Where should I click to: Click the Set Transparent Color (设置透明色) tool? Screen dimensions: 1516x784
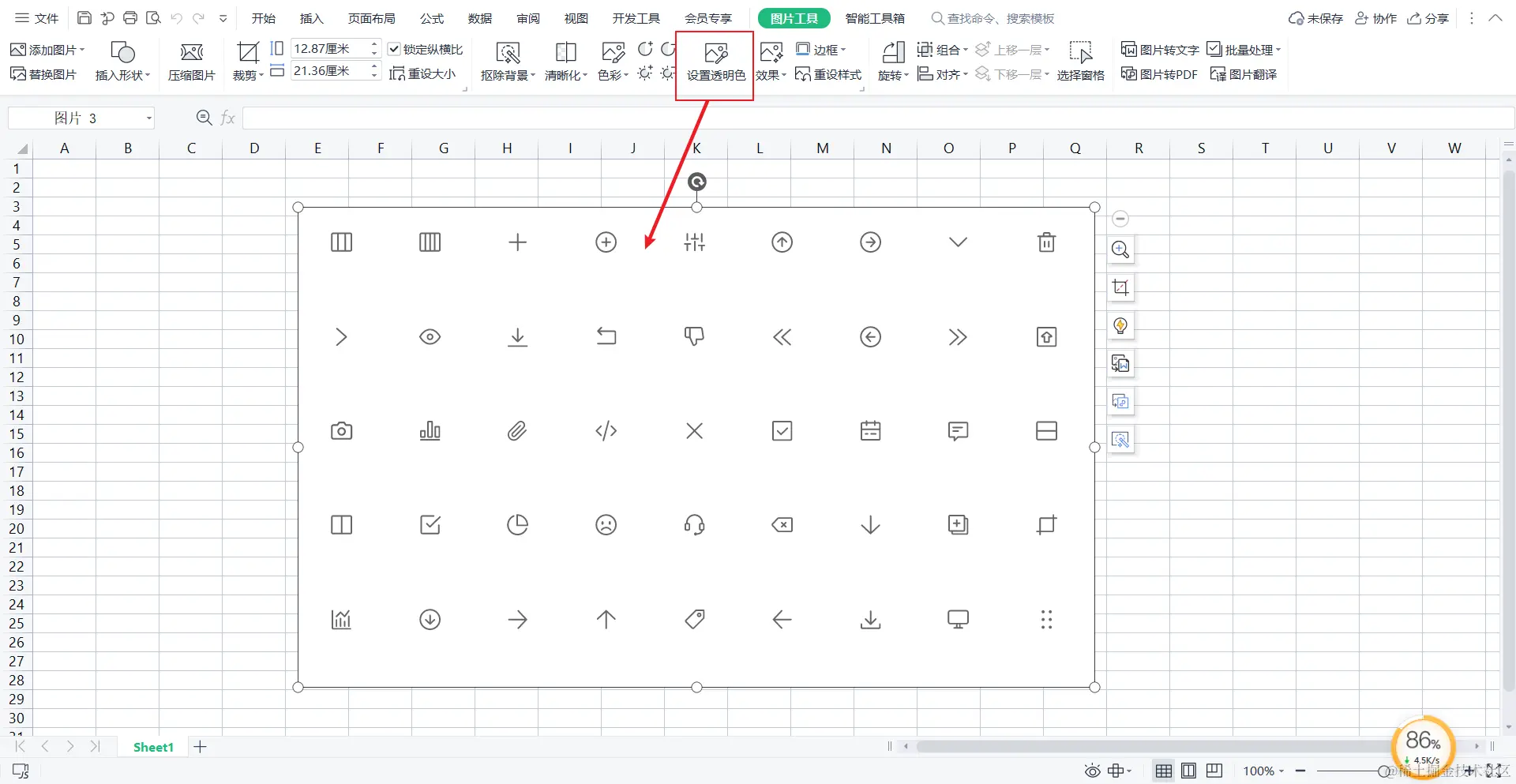[x=715, y=62]
